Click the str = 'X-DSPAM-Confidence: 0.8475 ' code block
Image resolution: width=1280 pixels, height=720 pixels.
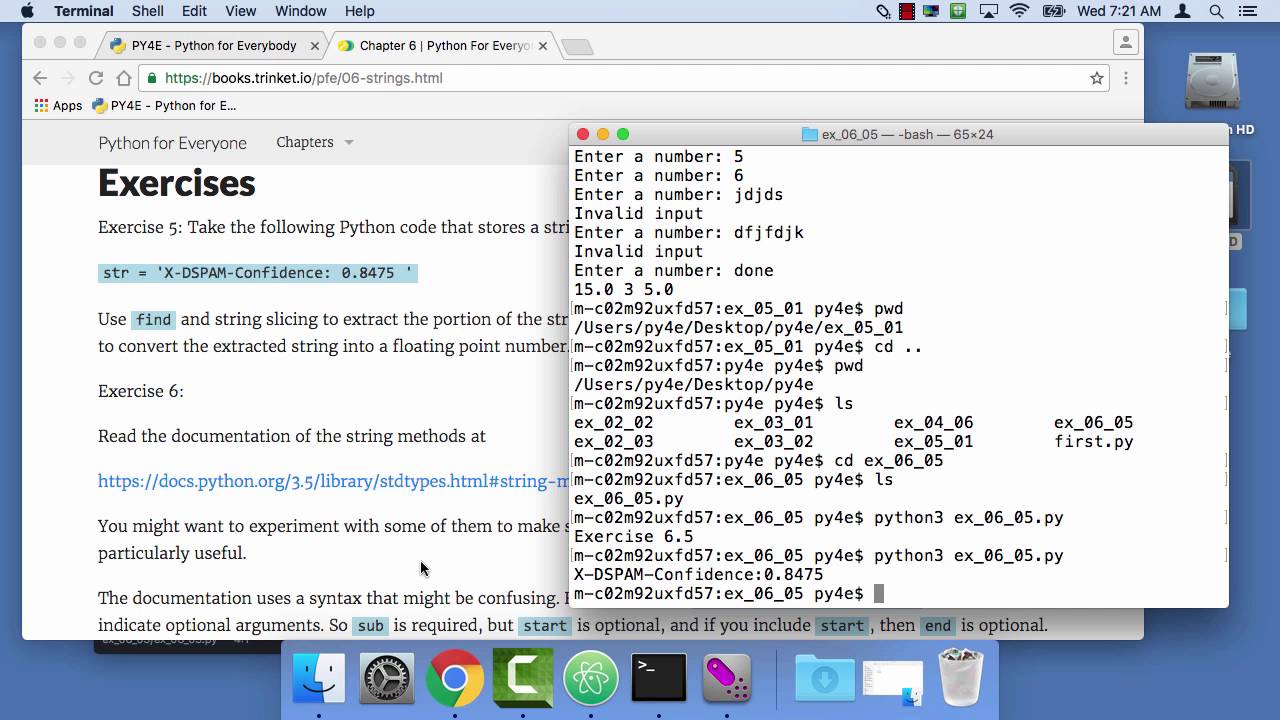(x=258, y=273)
